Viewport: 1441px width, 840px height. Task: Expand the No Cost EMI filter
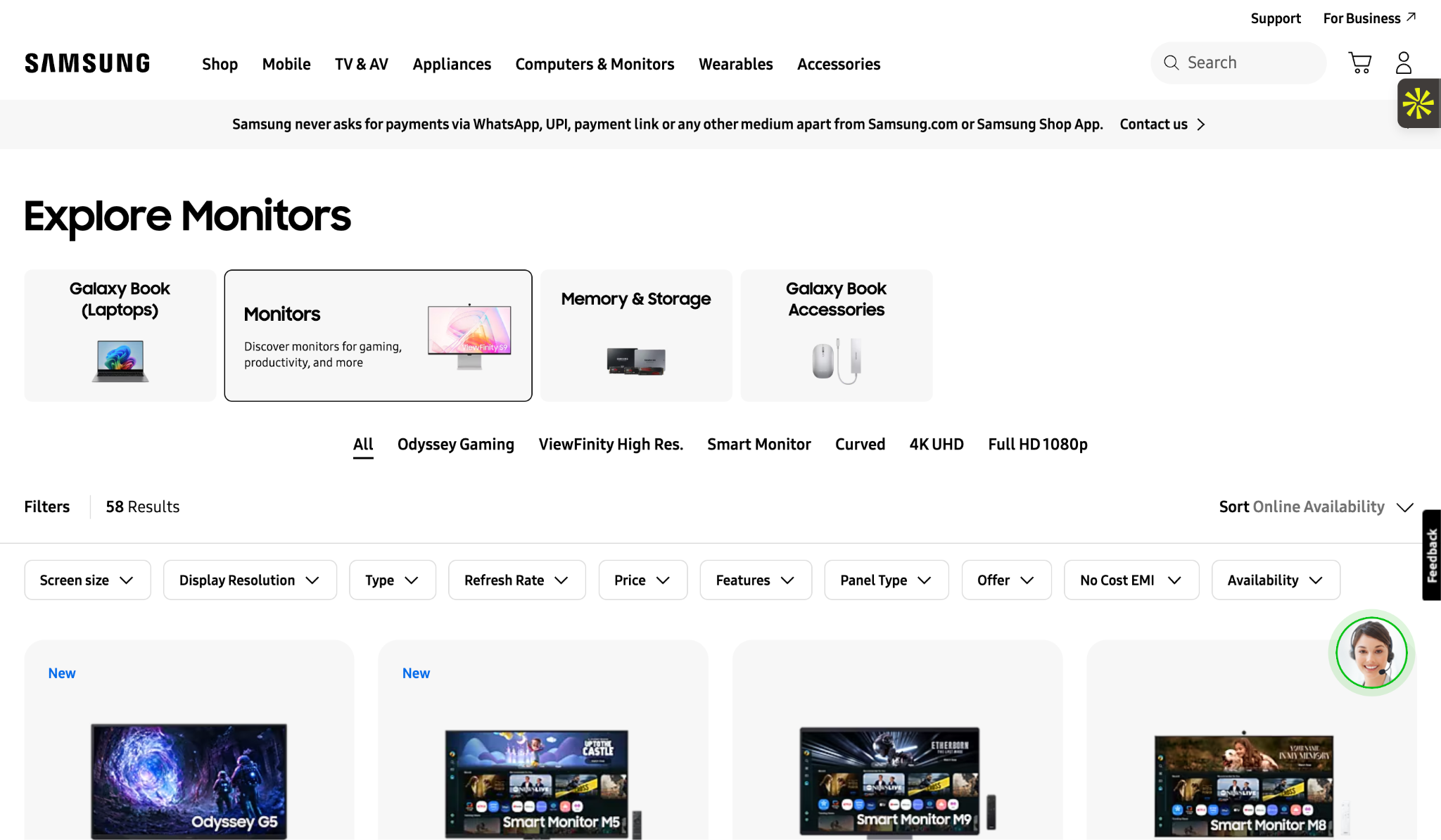[1131, 580]
